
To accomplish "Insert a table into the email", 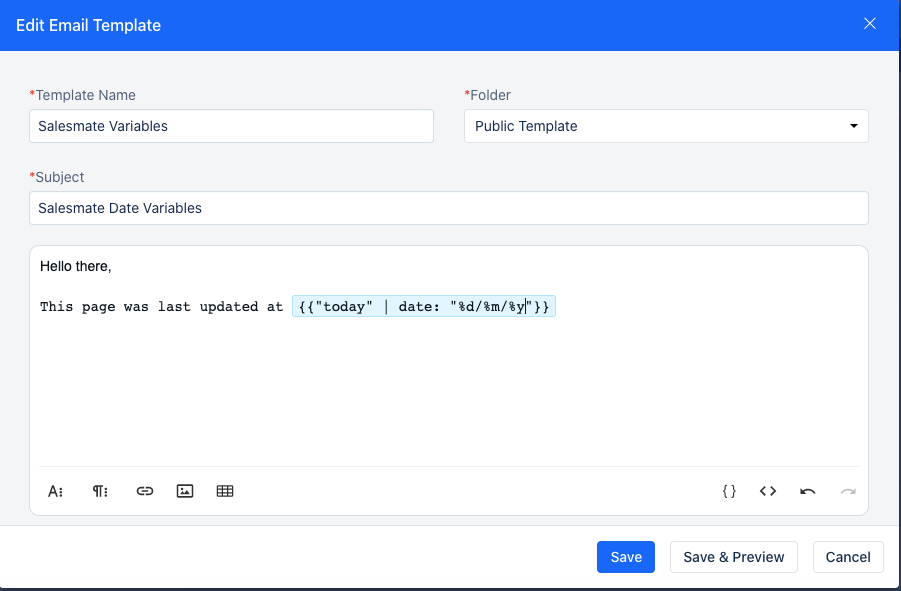I will [x=224, y=490].
